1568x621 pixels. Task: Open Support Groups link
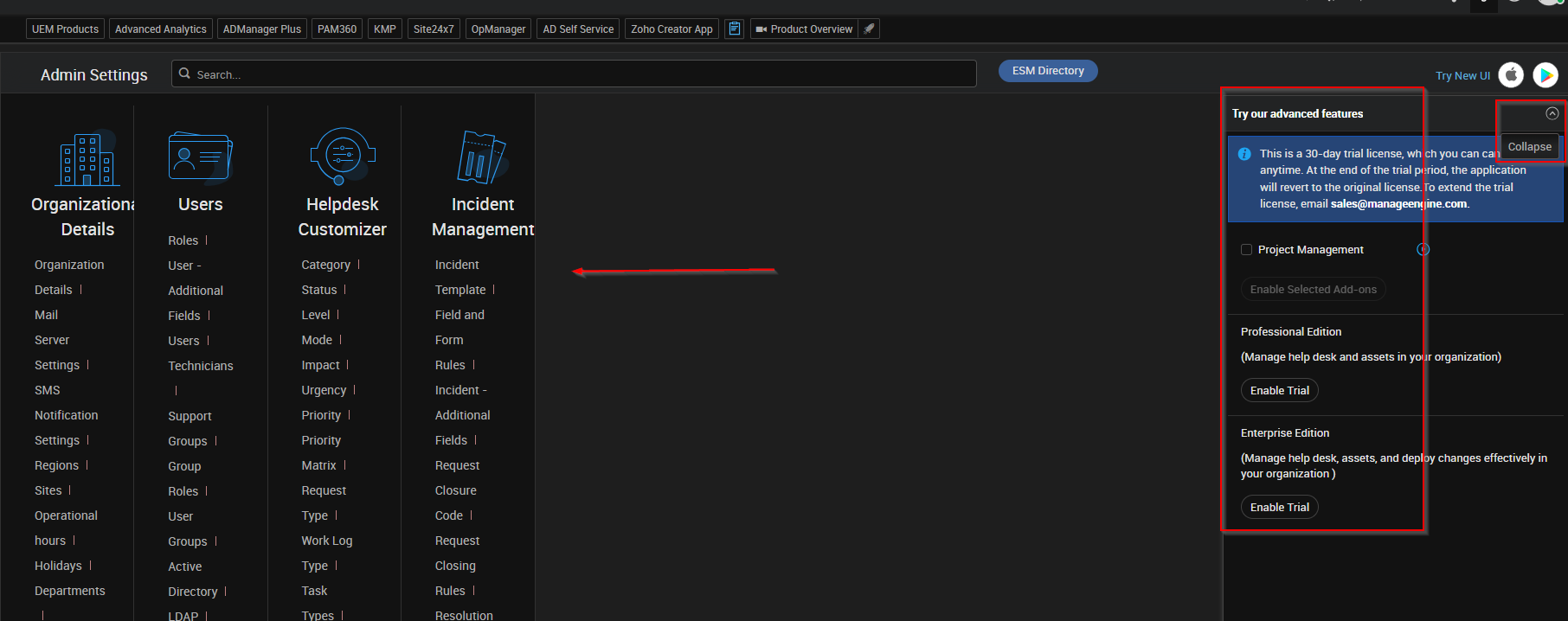pos(190,428)
